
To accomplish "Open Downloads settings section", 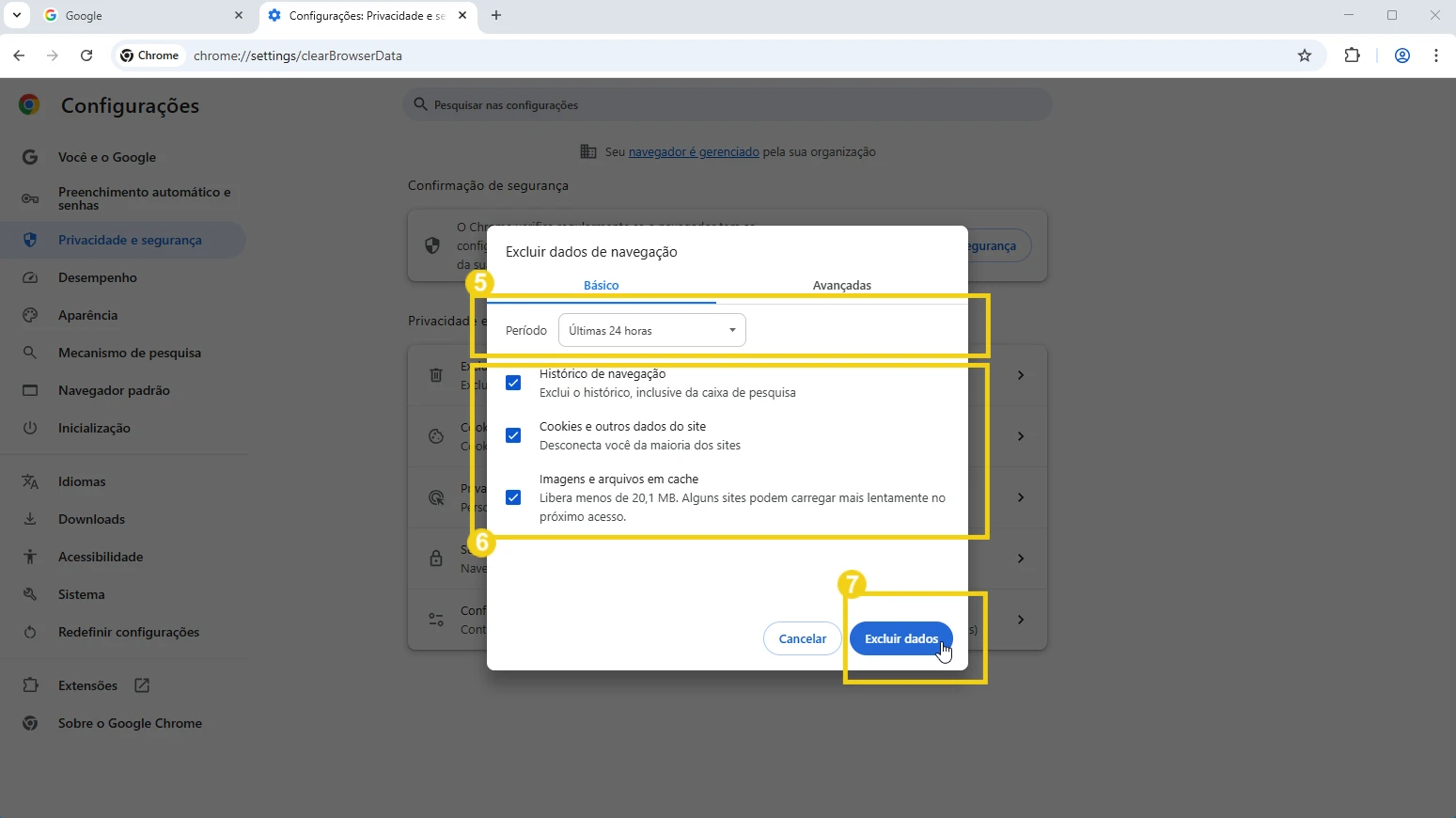I will click(x=122, y=519).
